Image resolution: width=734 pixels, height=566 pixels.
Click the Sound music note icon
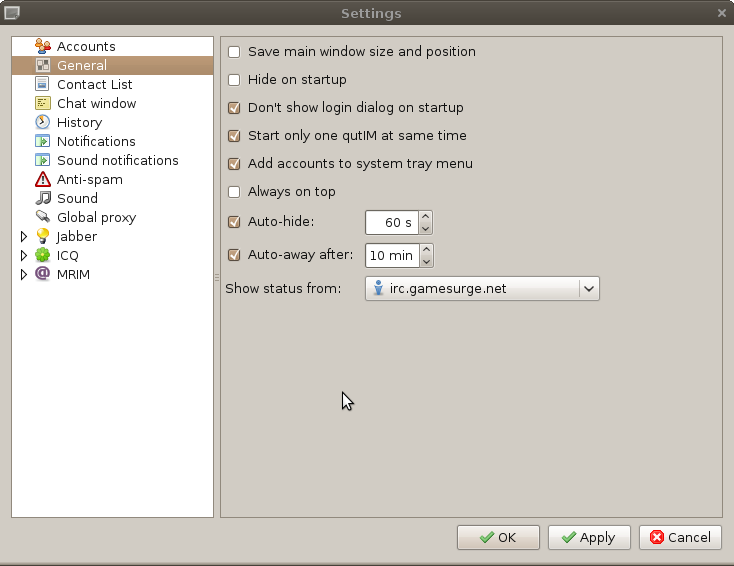(43, 198)
